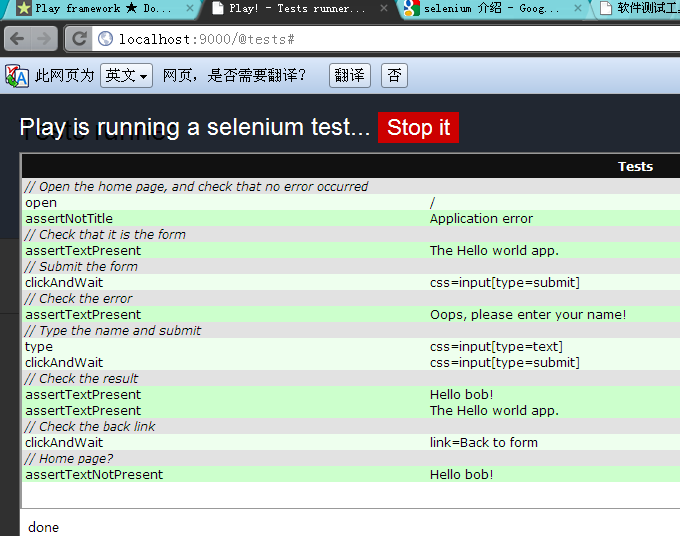This screenshot has height=536, width=680.
Task: Click the '// Submit the form' comment row
Action: pos(351,267)
